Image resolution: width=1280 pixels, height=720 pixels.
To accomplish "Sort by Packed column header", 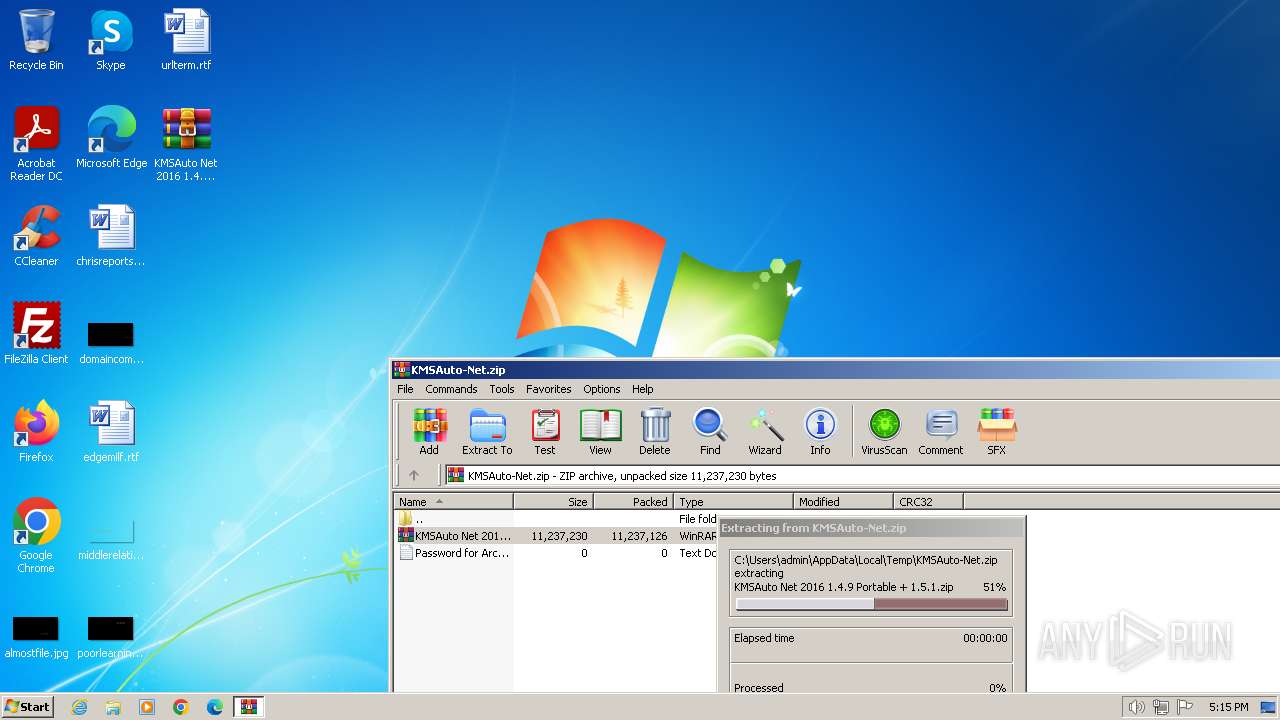I will pos(634,502).
